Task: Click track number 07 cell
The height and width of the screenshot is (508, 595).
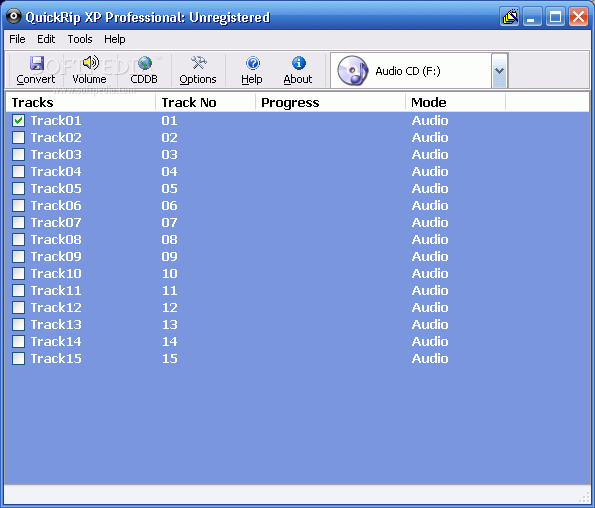Action: coord(169,222)
